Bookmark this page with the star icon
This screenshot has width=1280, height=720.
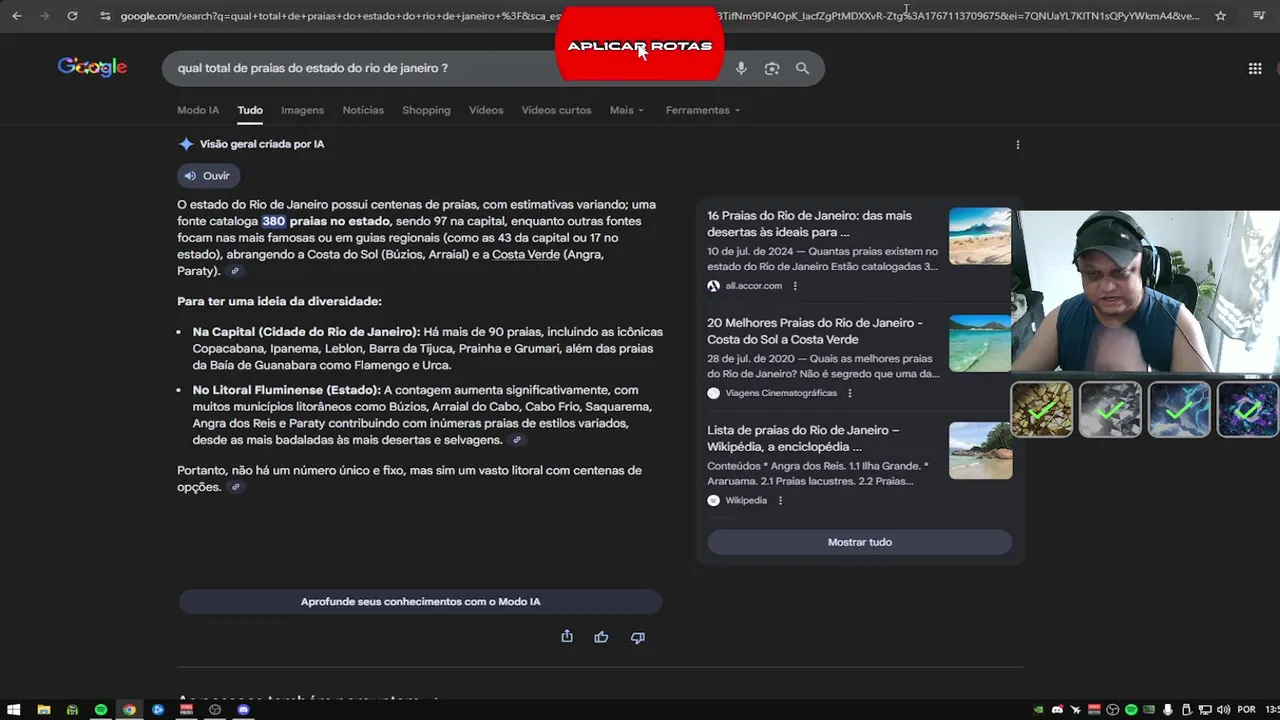pyautogui.click(x=1220, y=16)
